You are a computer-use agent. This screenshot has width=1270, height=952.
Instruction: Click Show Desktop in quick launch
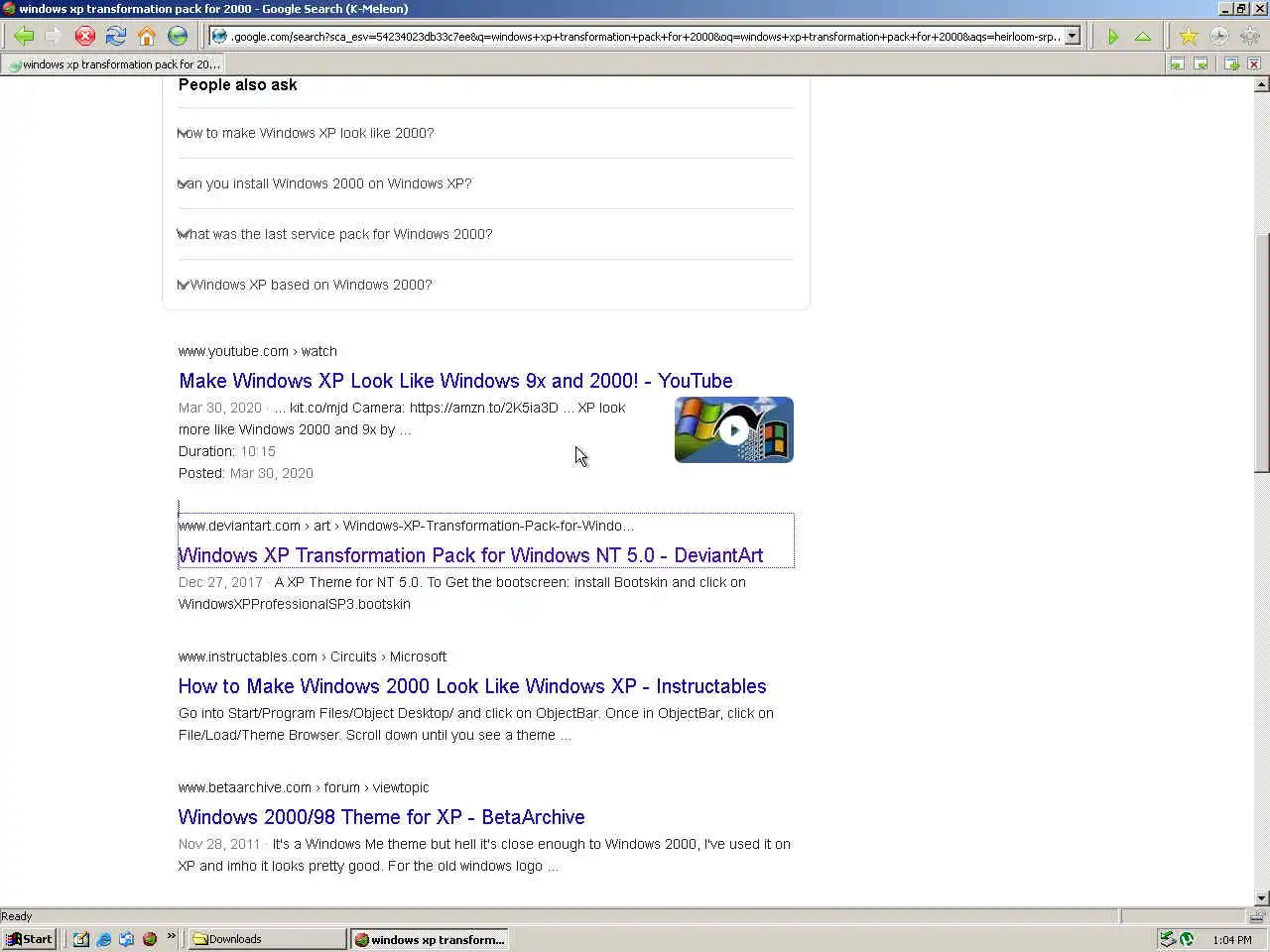tap(81, 939)
